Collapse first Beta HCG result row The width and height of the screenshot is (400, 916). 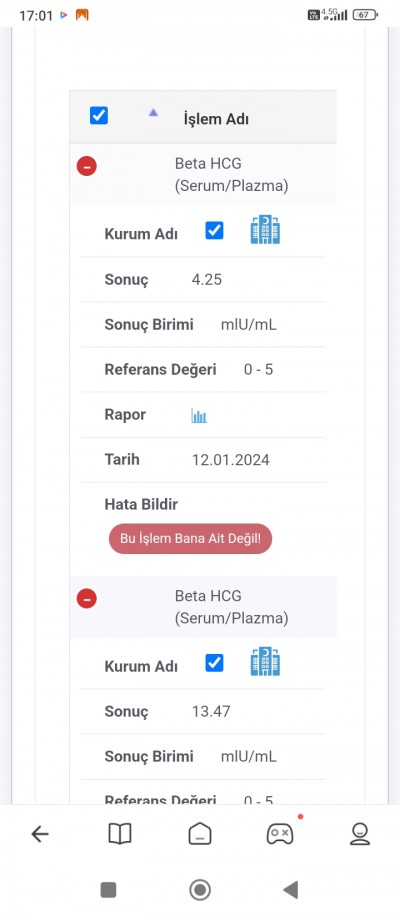87,166
